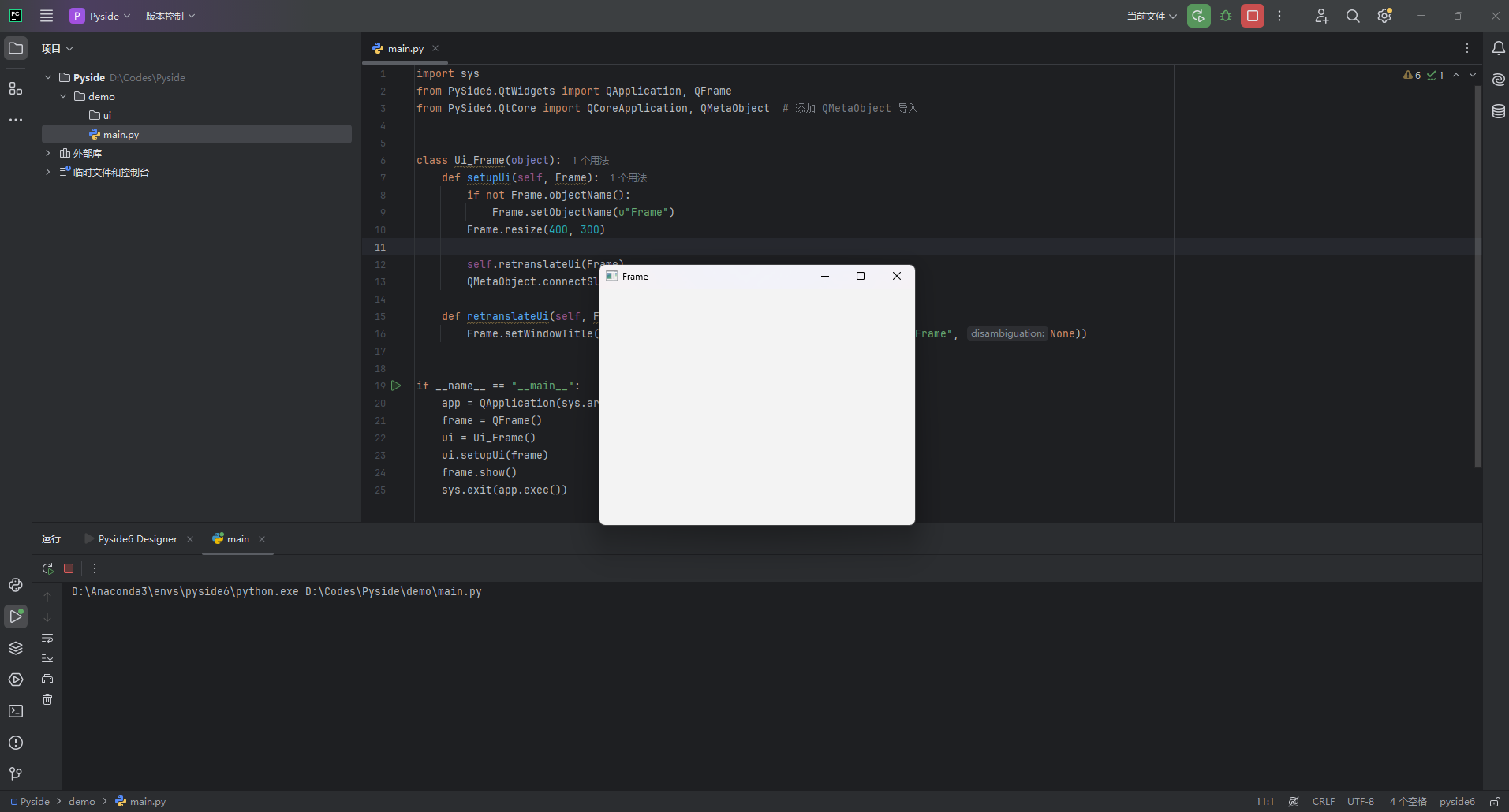This screenshot has width=1509, height=812.
Task: Toggle the Run tool window icon
Action: coord(16,616)
